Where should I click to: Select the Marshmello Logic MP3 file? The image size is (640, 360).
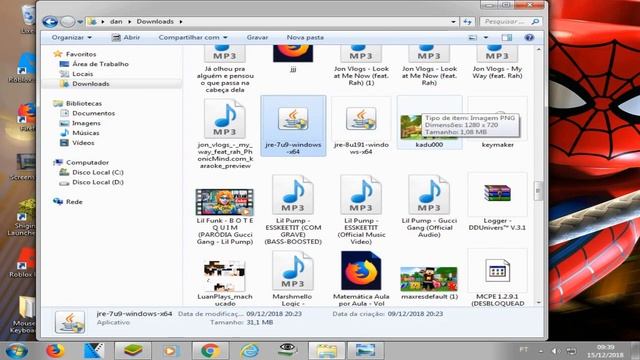[x=292, y=279]
